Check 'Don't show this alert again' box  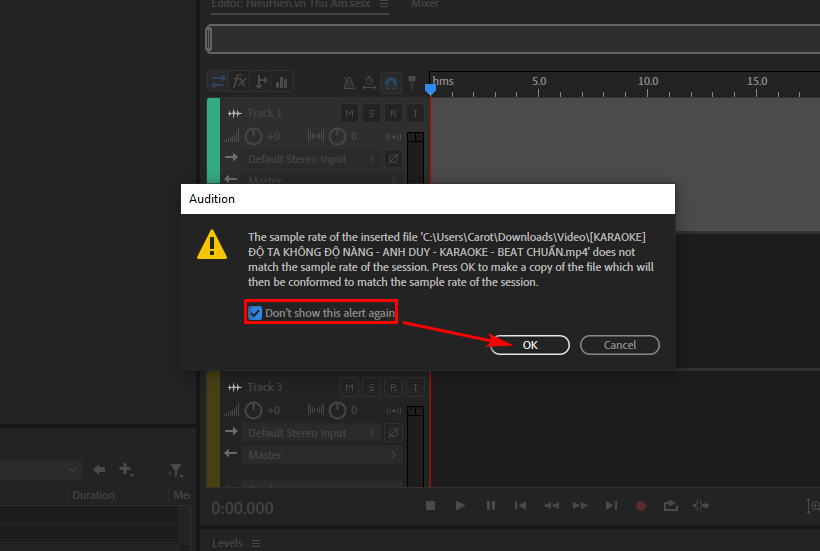(256, 313)
